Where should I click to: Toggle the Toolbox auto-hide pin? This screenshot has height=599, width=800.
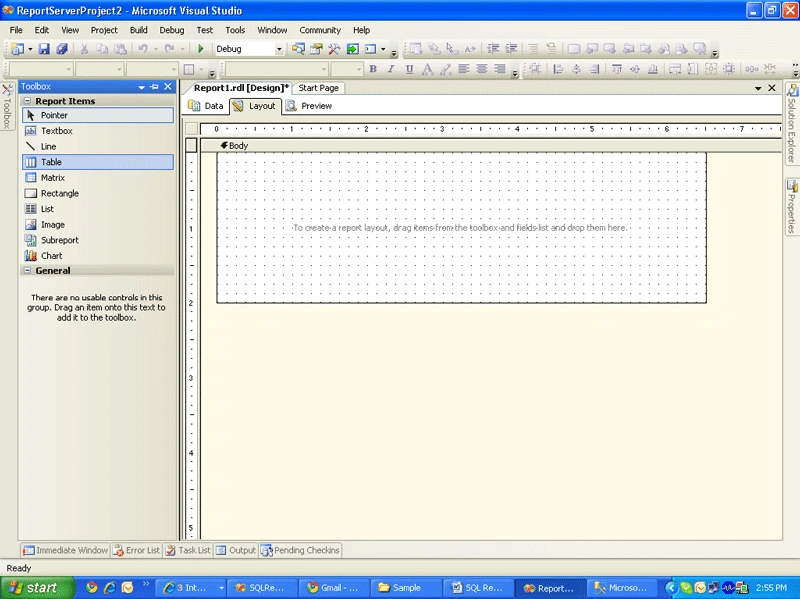click(x=155, y=87)
